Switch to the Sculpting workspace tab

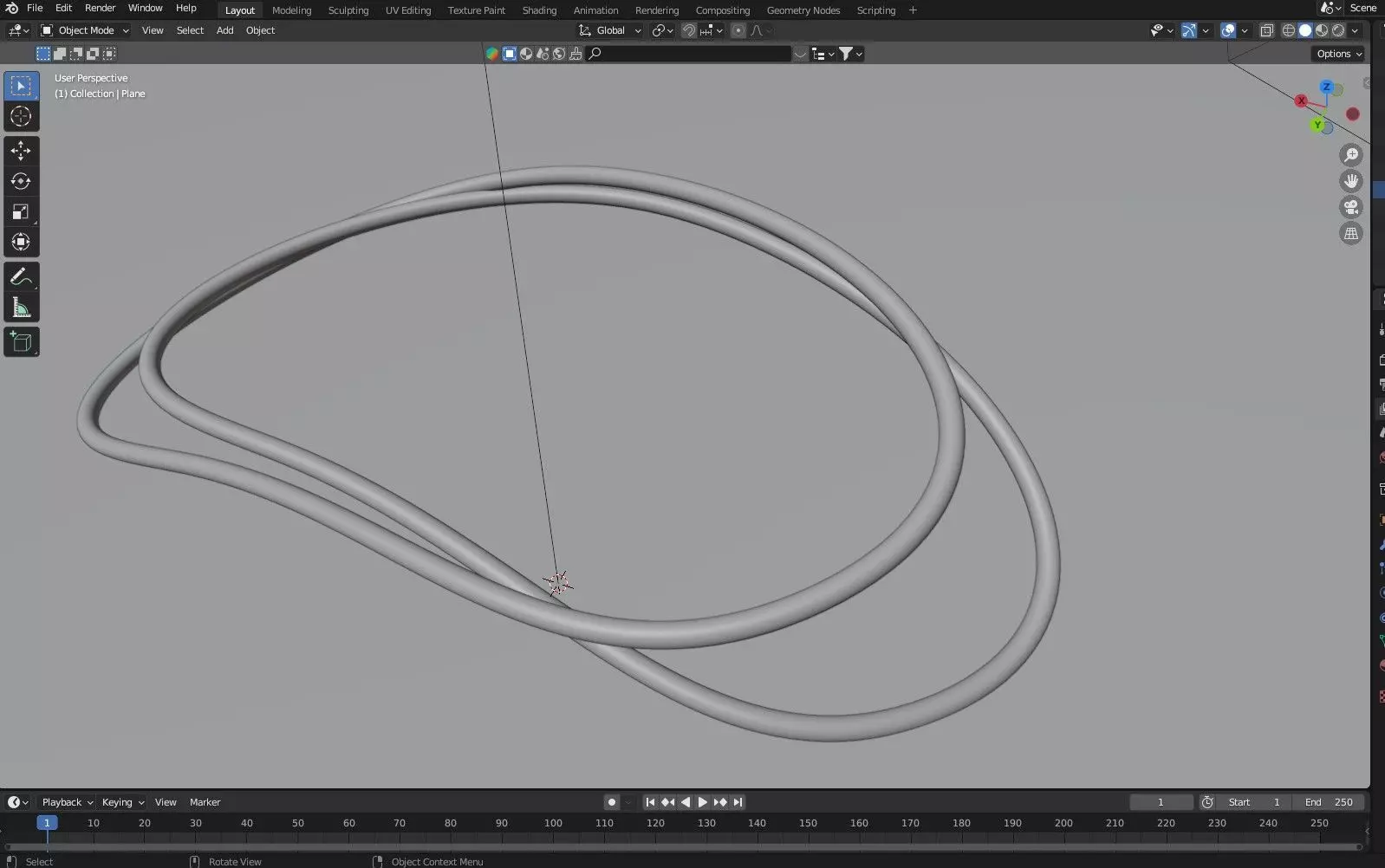[348, 10]
